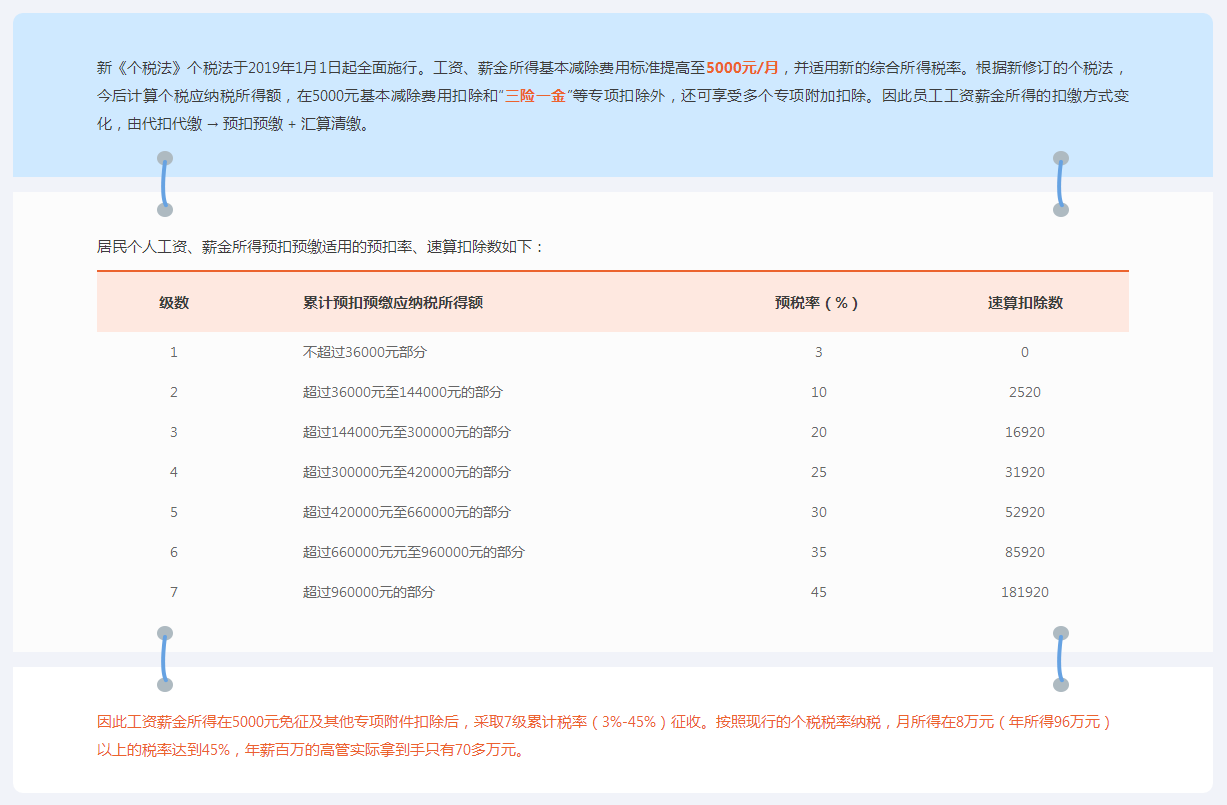1227x805 pixels.
Task: Click the 速算扣除数 column header
Action: [1025, 302]
